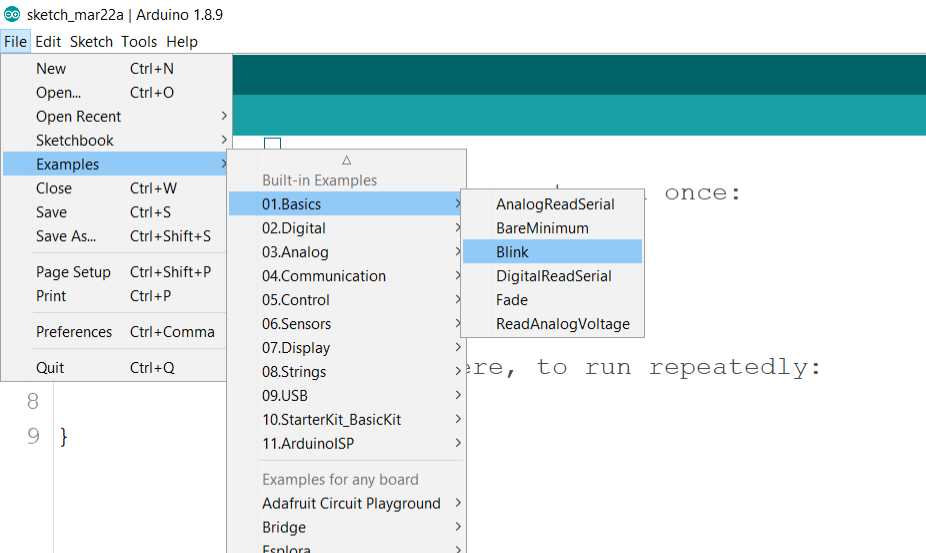The height and width of the screenshot is (553, 926).
Task: Open the Blink example sketch
Action: coord(552,252)
